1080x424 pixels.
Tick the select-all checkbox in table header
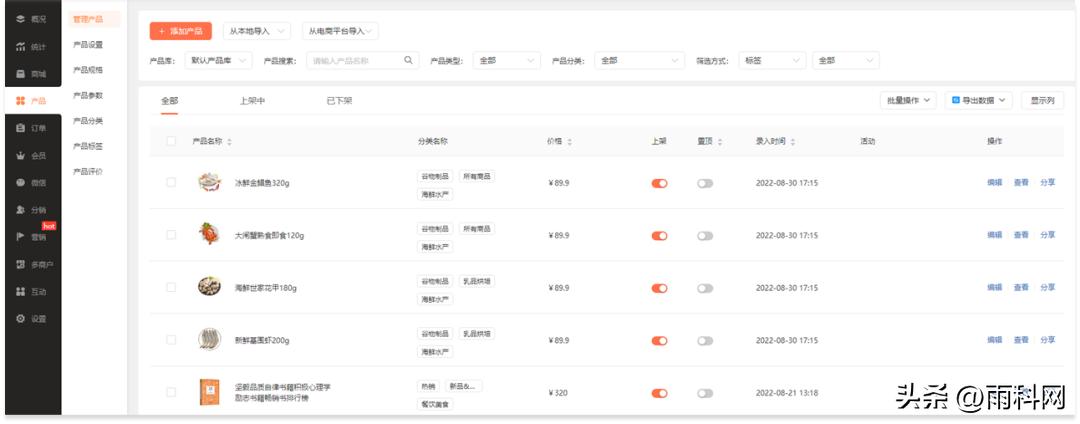tap(171, 141)
